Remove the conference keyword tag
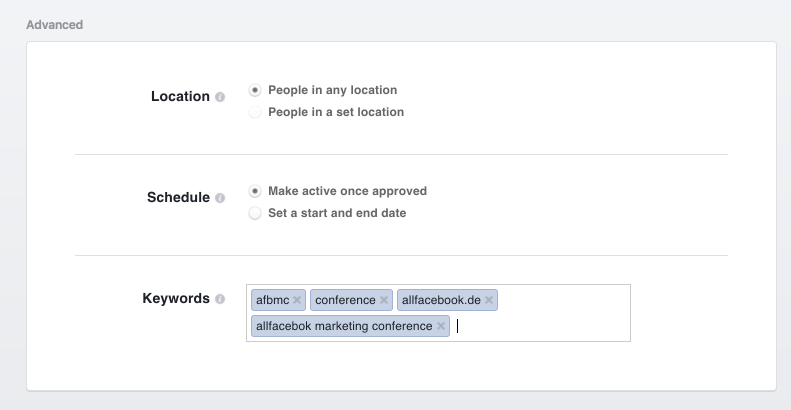Viewport: 791px width, 410px height. pyautogui.click(x=384, y=300)
